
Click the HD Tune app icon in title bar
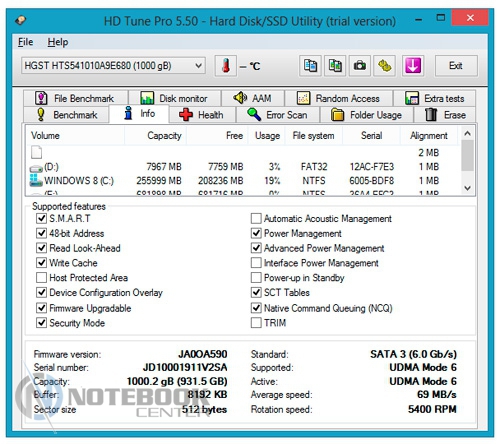point(21,20)
